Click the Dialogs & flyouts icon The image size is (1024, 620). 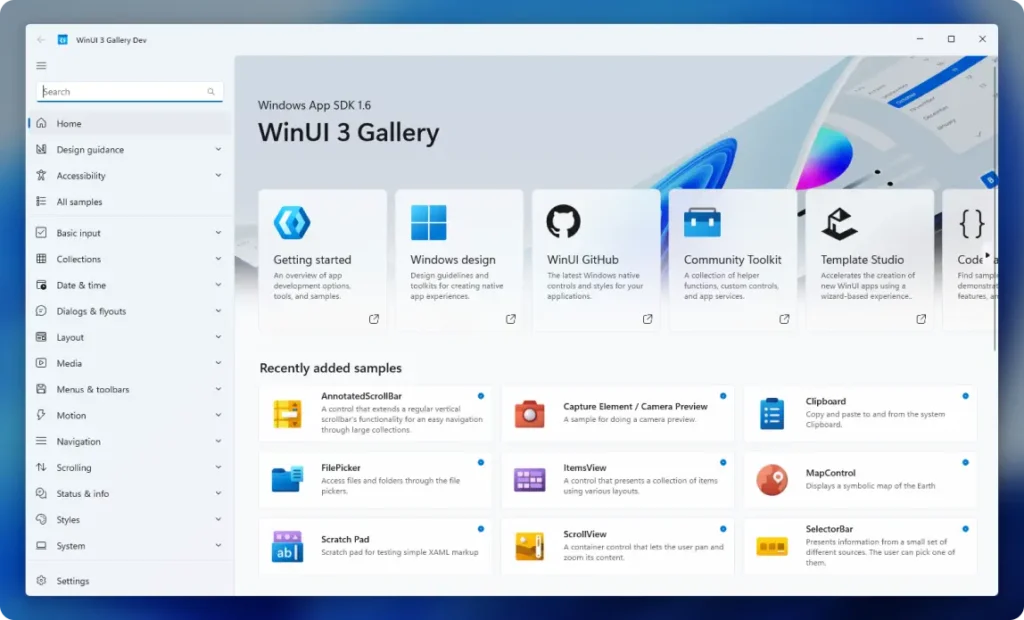click(x=41, y=310)
